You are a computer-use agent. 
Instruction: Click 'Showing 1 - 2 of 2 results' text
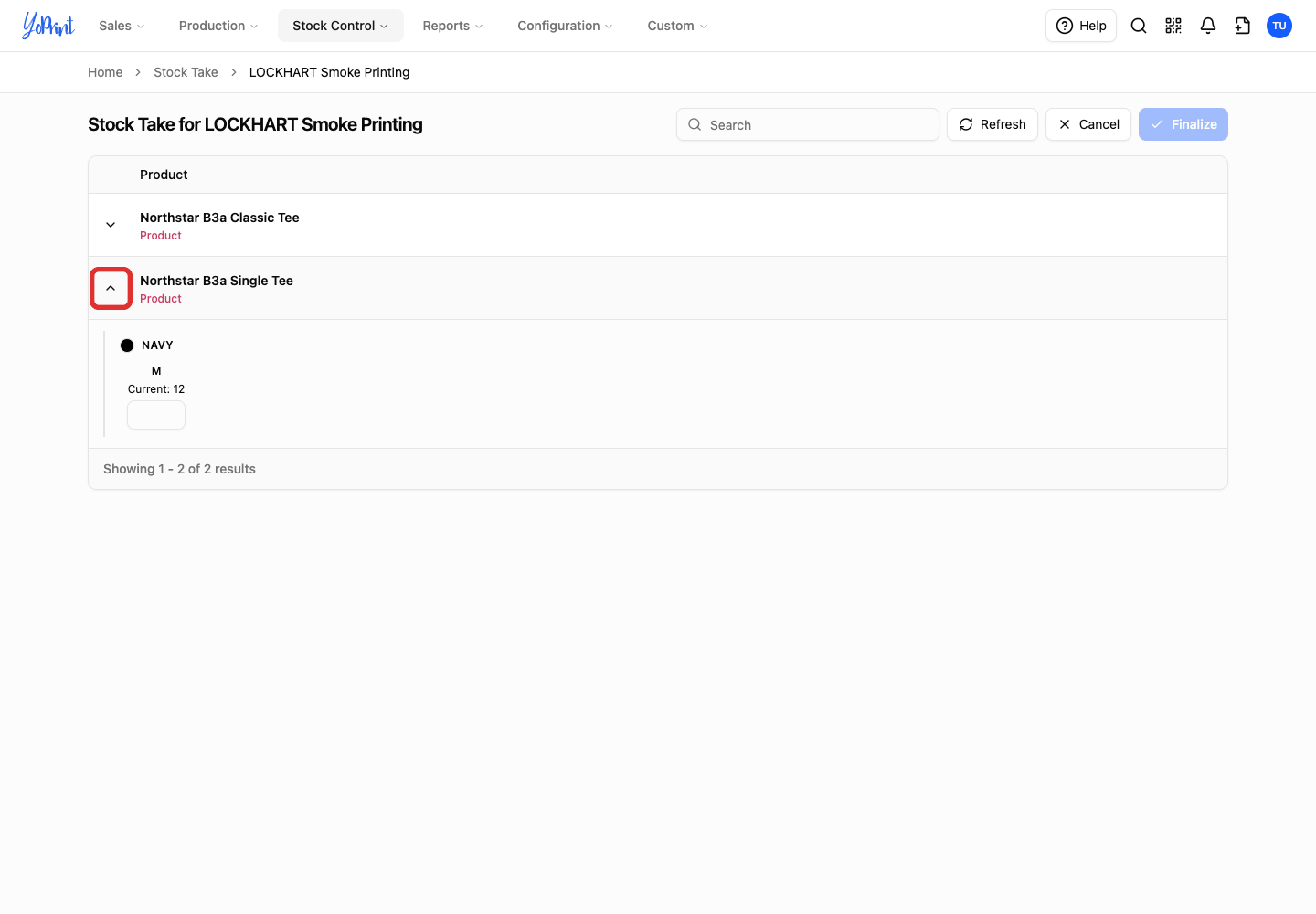tap(179, 469)
